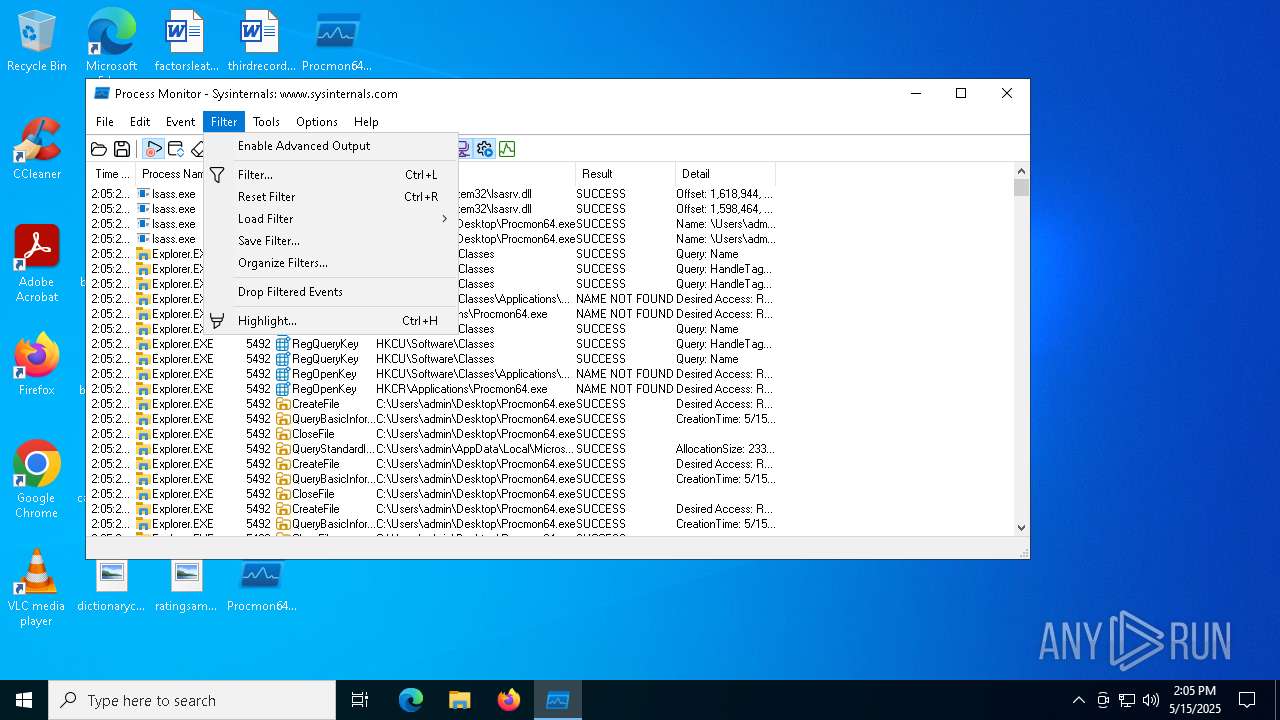This screenshot has height=720, width=1280.
Task: Click the funnel icon beside Filter...
Action: tap(217, 175)
